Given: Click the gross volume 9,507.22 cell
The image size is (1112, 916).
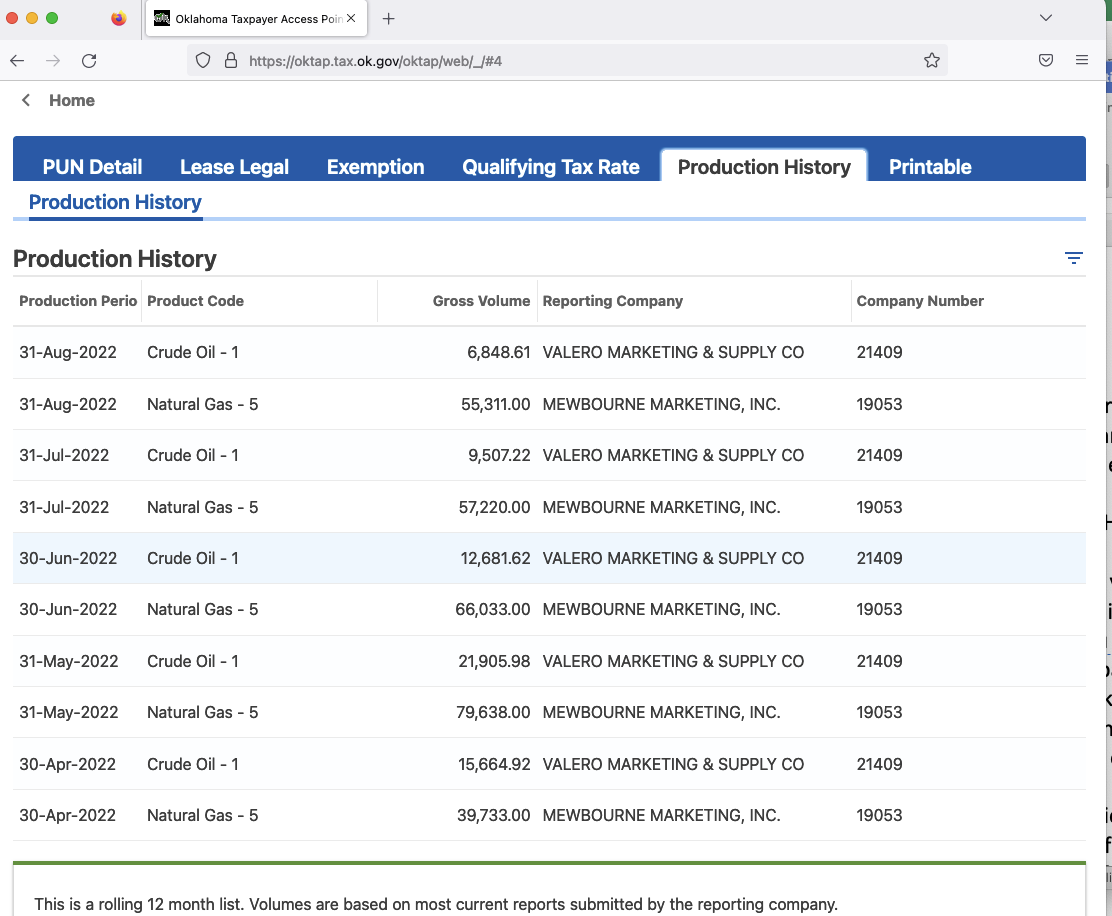Looking at the screenshot, I should tap(499, 455).
